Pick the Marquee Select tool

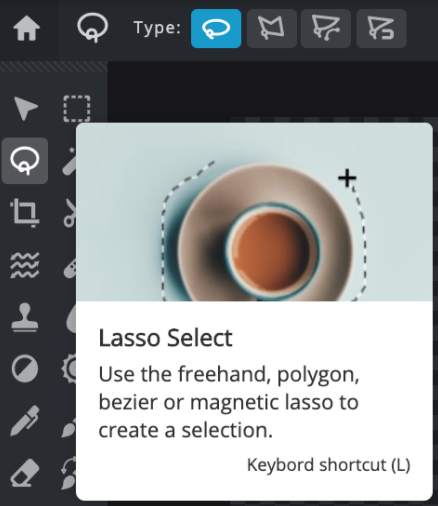(x=77, y=109)
